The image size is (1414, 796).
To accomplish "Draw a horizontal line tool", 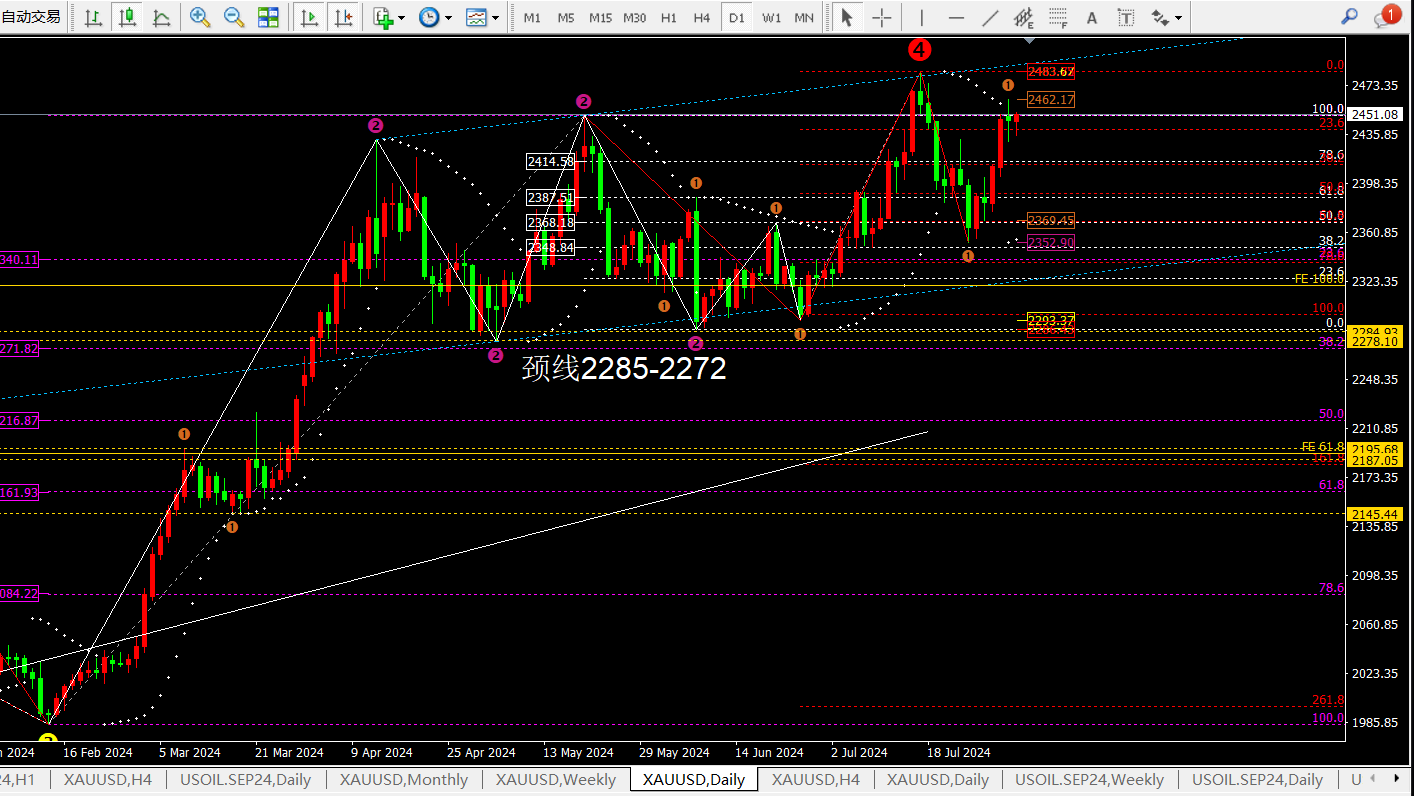I will coord(955,17).
